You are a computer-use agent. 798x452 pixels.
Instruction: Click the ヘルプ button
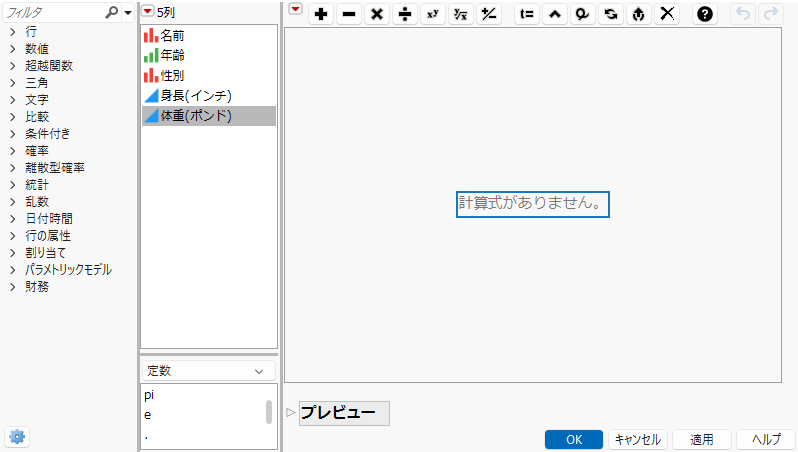click(x=766, y=440)
